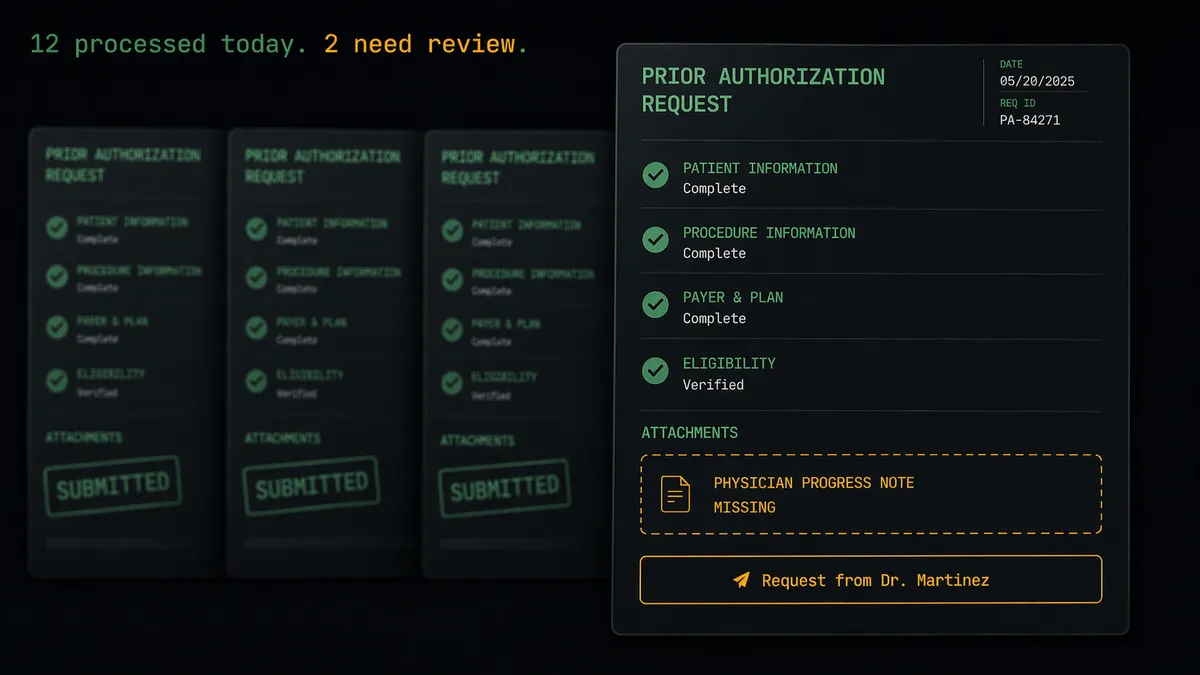The image size is (1200, 675).
Task: Select the main card's PRIOR AUTHORIZATION REQUEST title
Action: point(763,90)
